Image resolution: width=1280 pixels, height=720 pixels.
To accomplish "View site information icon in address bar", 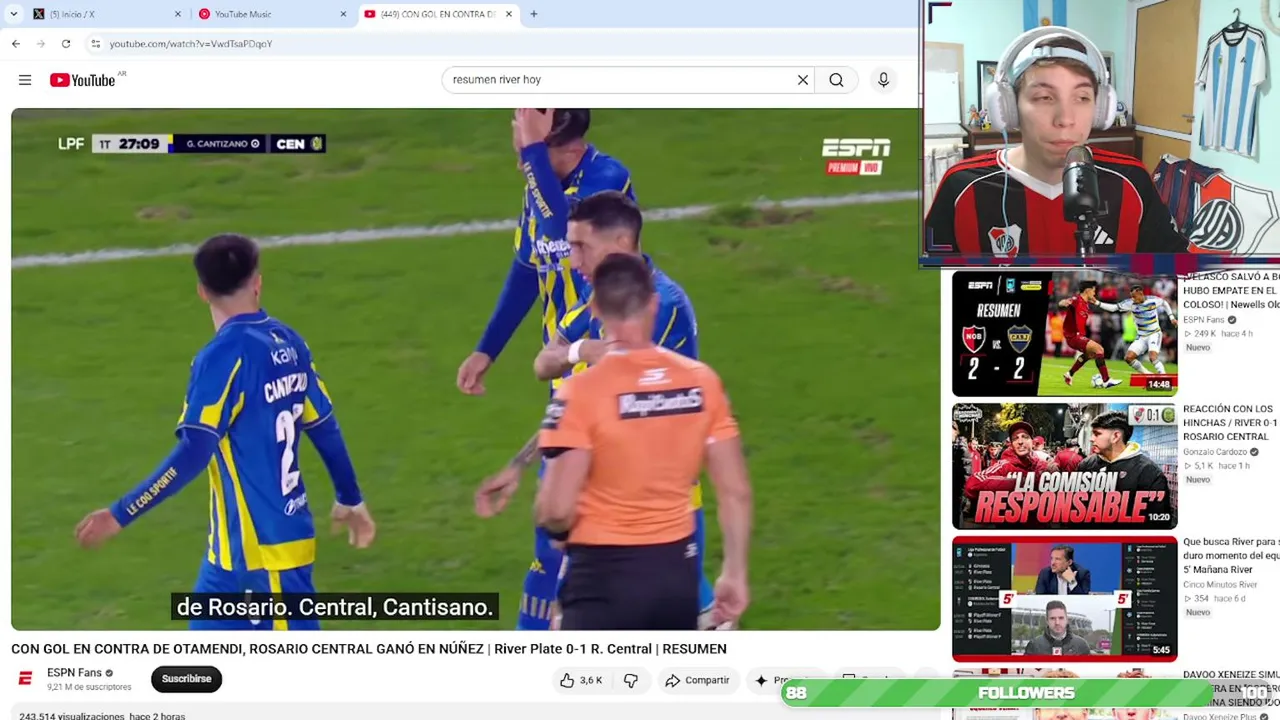I will click(x=95, y=44).
